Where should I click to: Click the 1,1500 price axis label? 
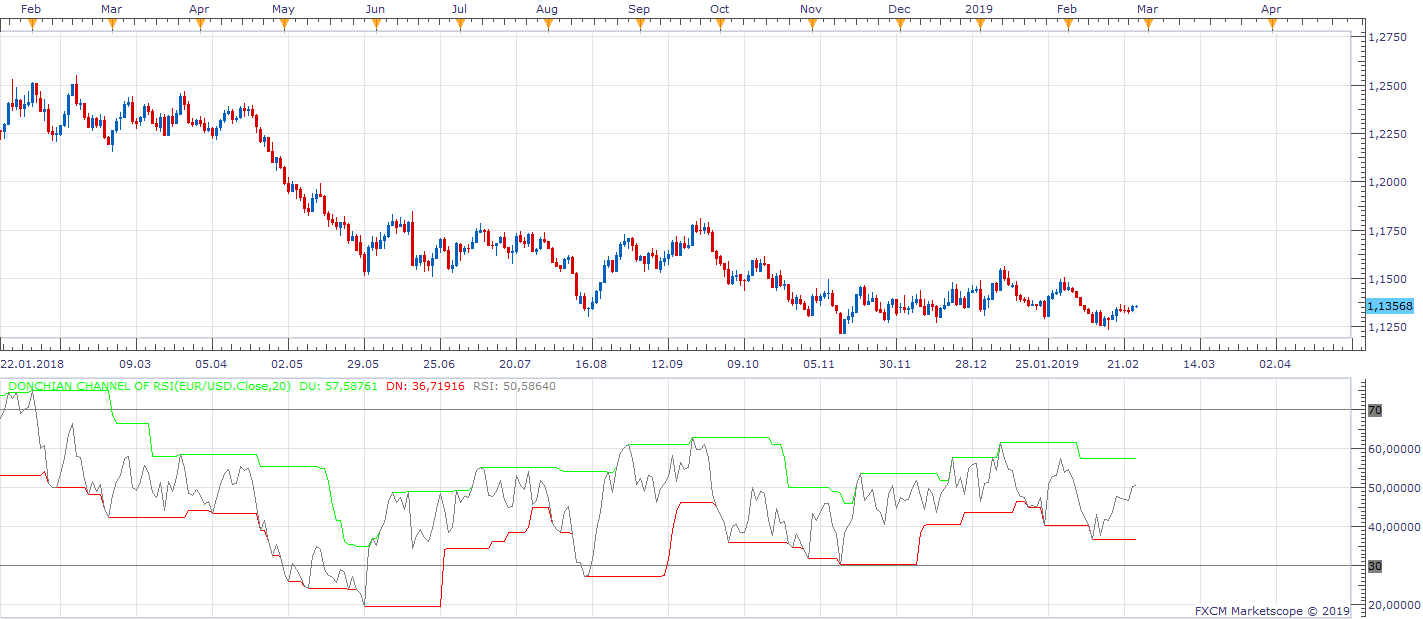(x=1387, y=278)
